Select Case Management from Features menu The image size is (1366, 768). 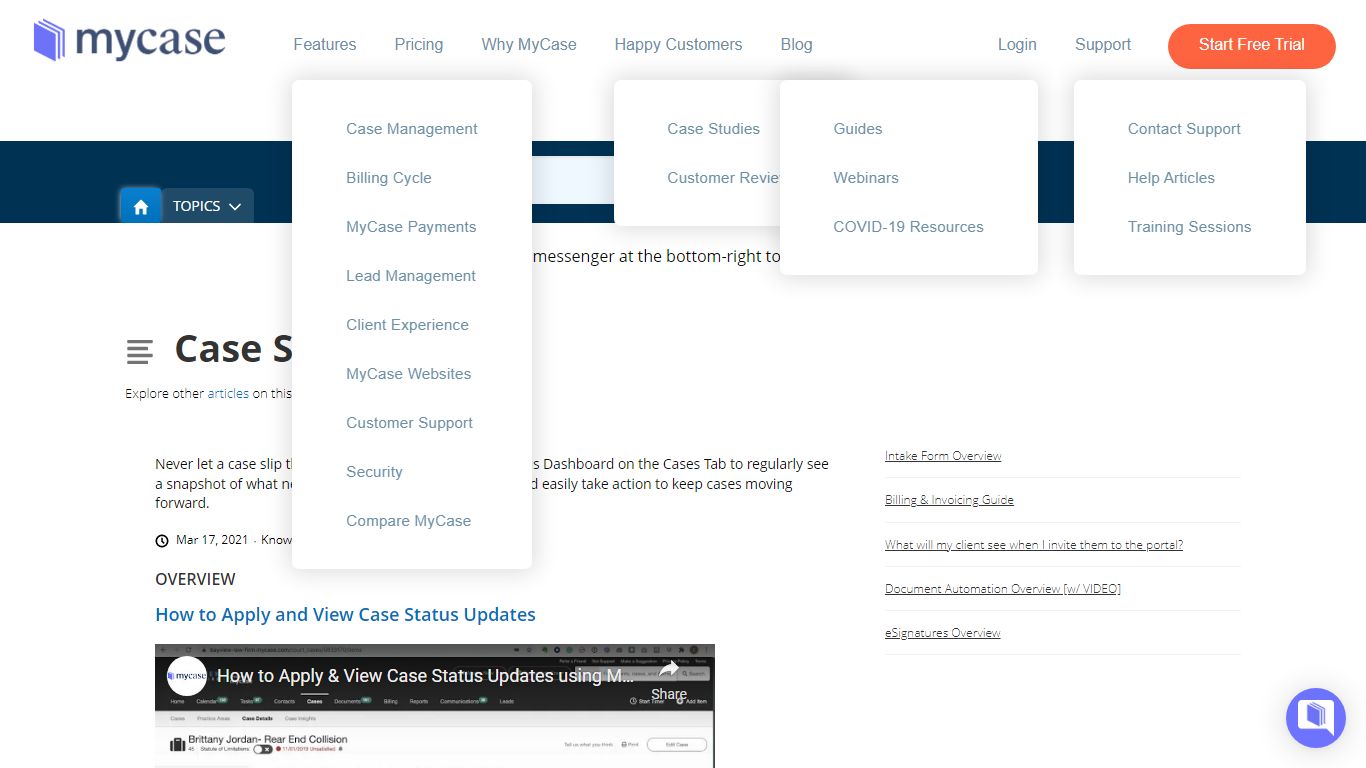pyautogui.click(x=412, y=129)
